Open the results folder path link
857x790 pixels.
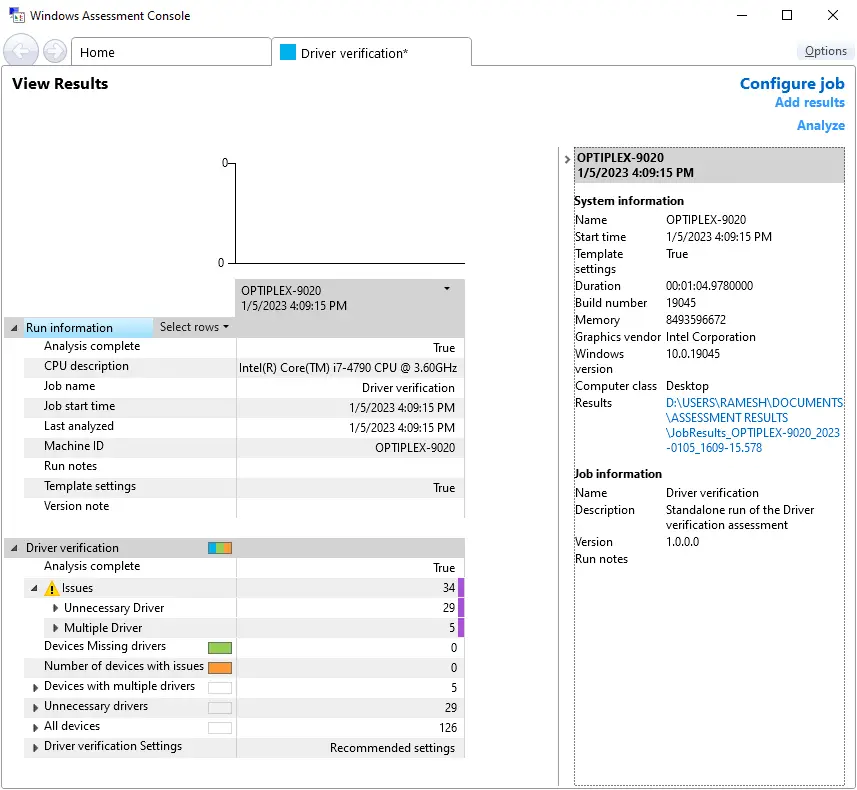click(x=754, y=425)
